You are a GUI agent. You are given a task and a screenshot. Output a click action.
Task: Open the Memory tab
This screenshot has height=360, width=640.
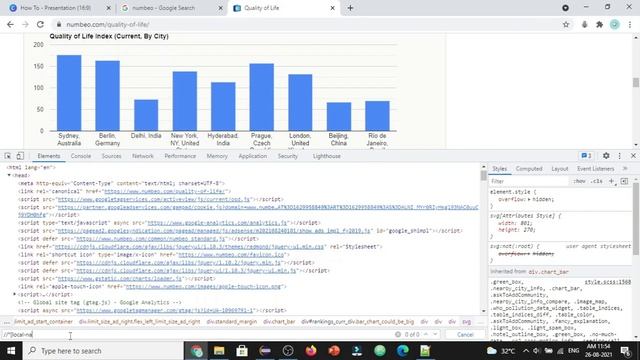tap(217, 156)
